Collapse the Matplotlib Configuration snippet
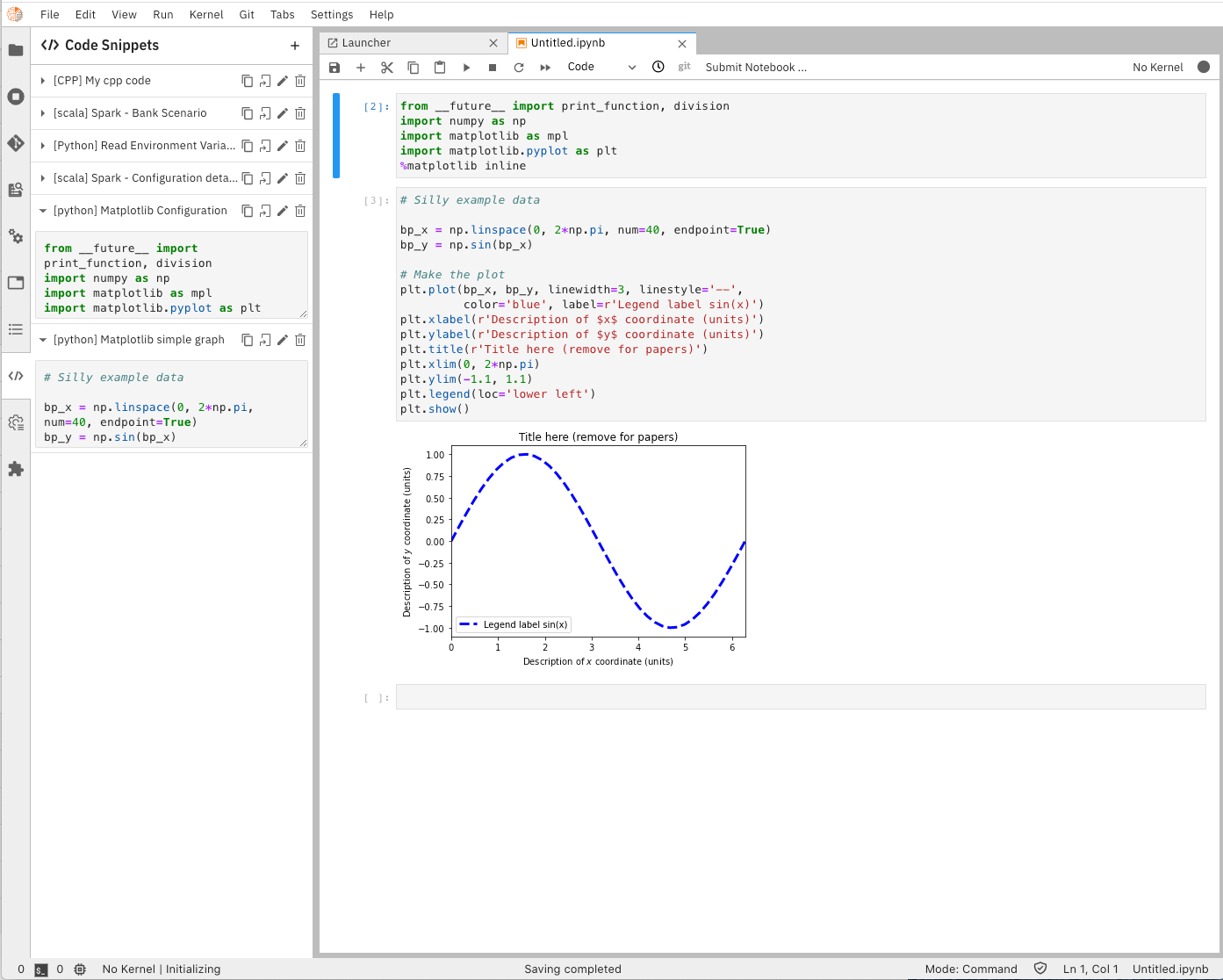This screenshot has height=980, width=1223. (43, 211)
